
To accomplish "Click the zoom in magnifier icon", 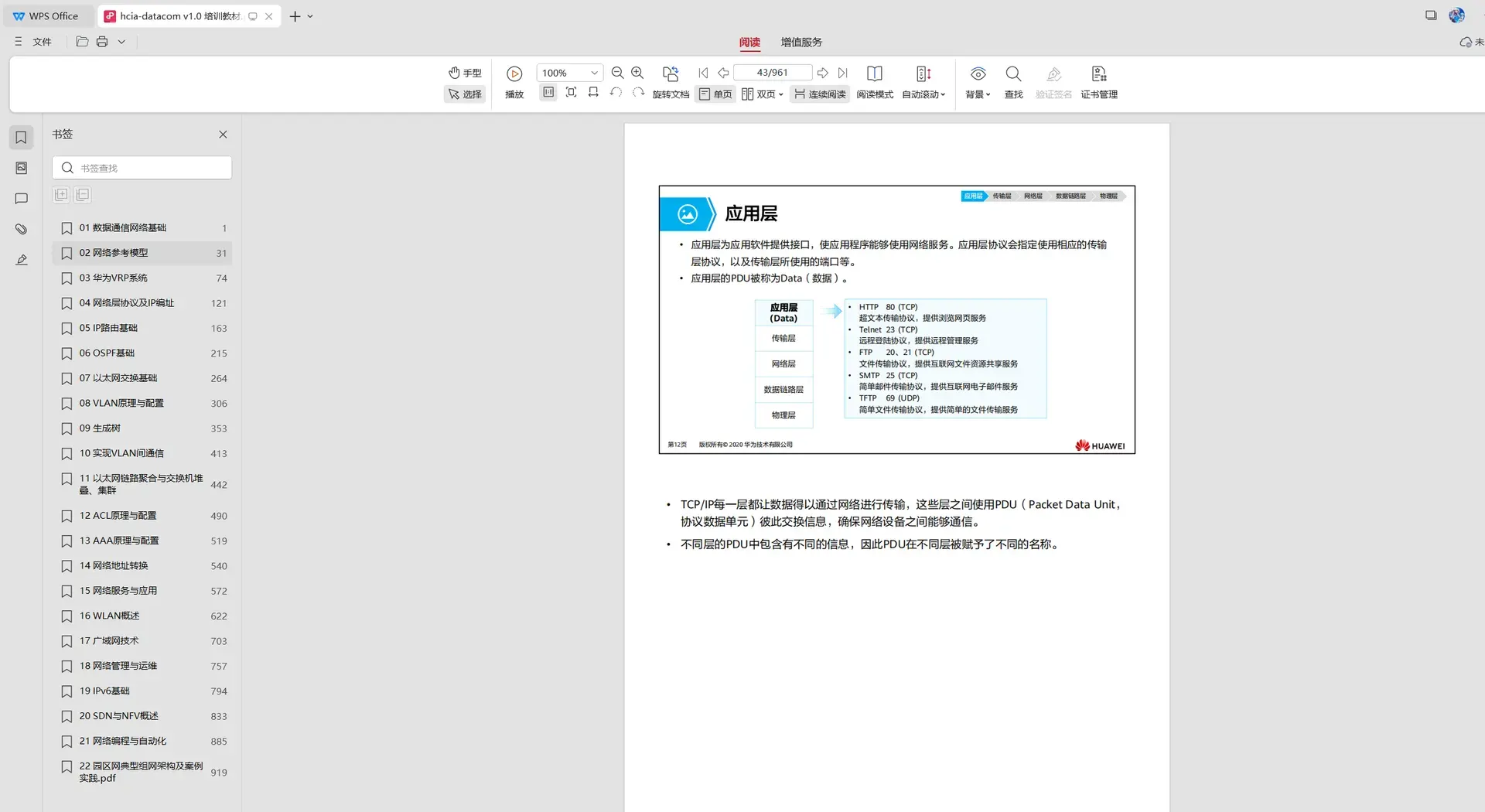I will (637, 73).
